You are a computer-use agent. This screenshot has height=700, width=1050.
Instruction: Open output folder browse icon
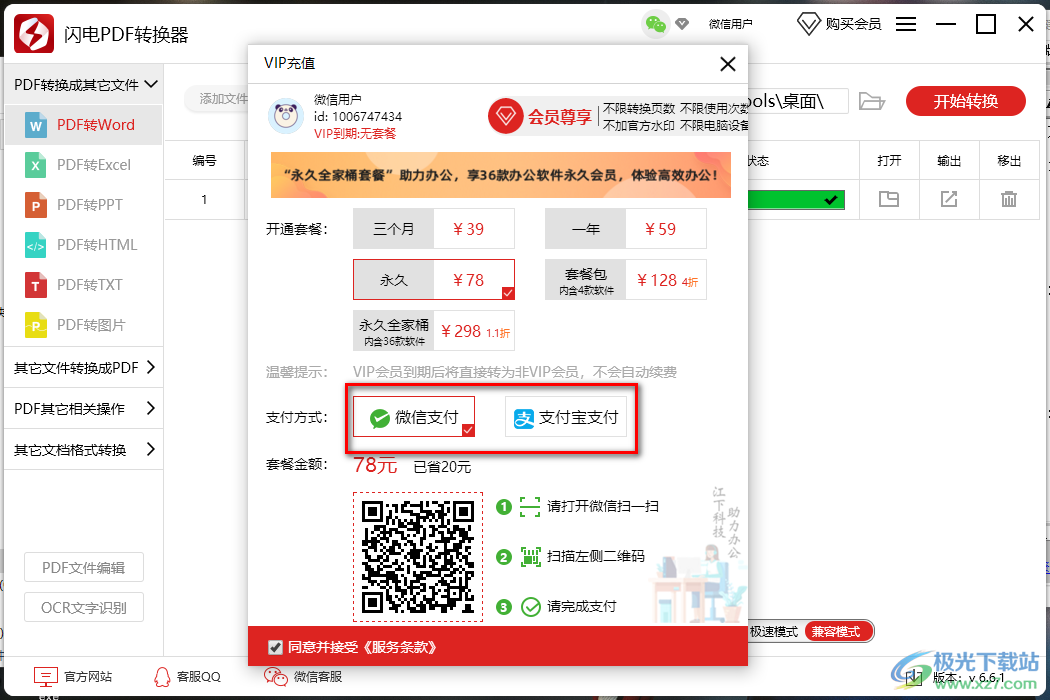pos(872,101)
